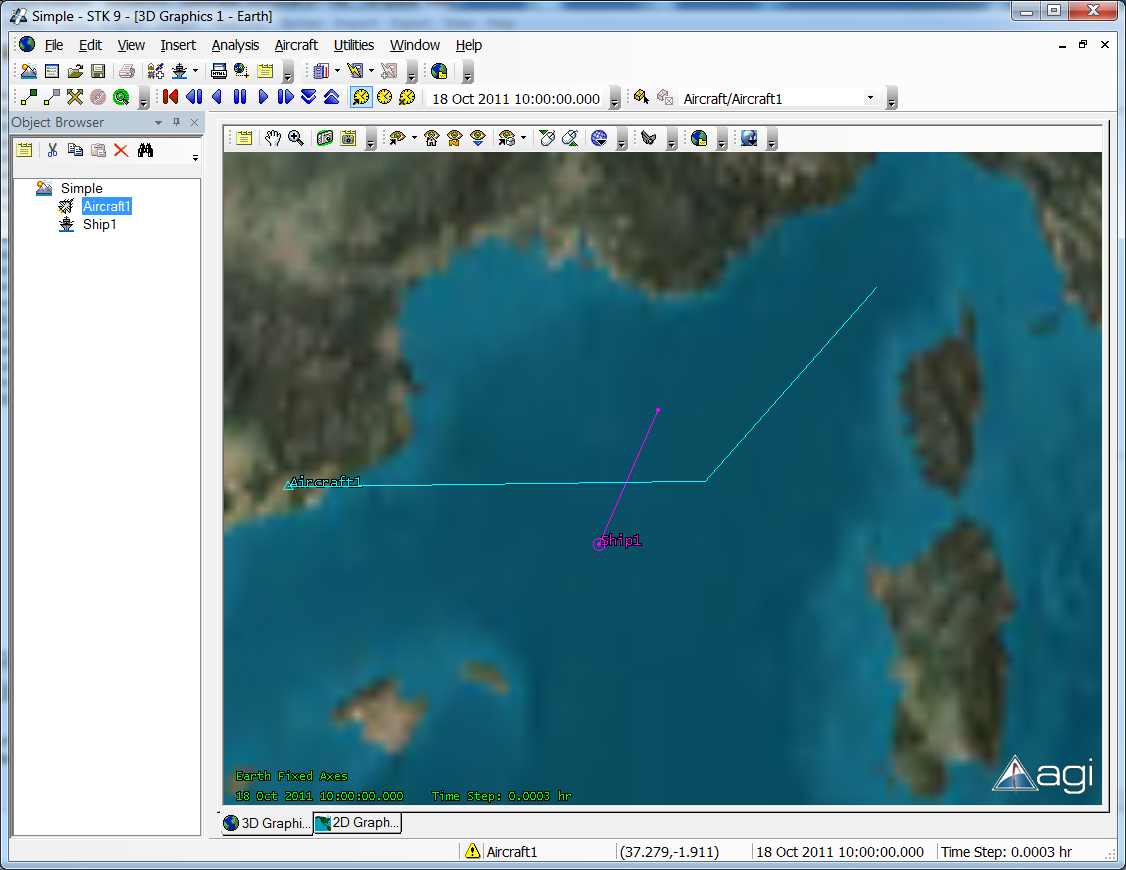Click the Save scenario icon
This screenshot has width=1126, height=870.
(x=98, y=71)
